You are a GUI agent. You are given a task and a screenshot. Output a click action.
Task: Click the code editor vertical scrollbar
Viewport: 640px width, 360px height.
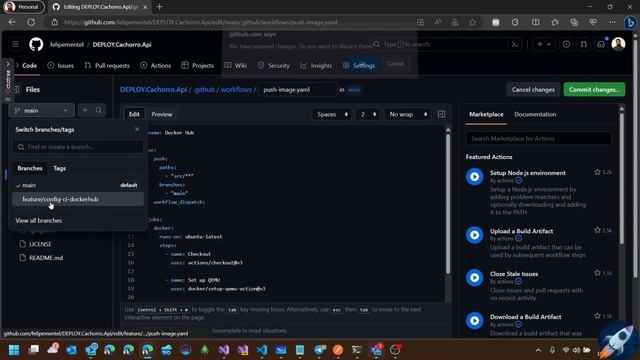click(448, 204)
